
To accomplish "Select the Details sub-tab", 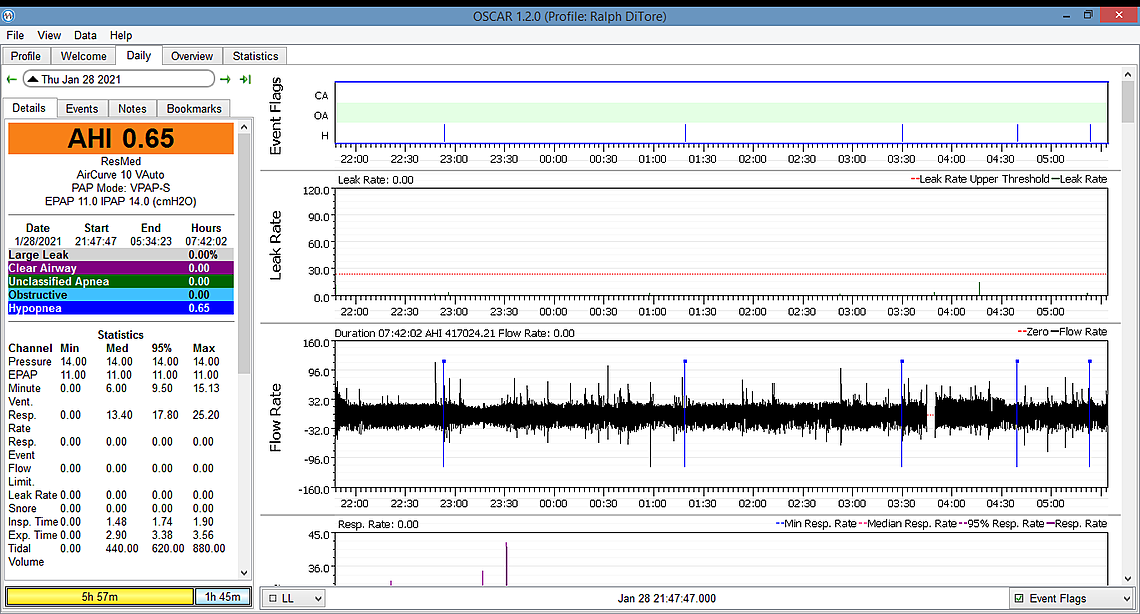I will click(x=29, y=108).
